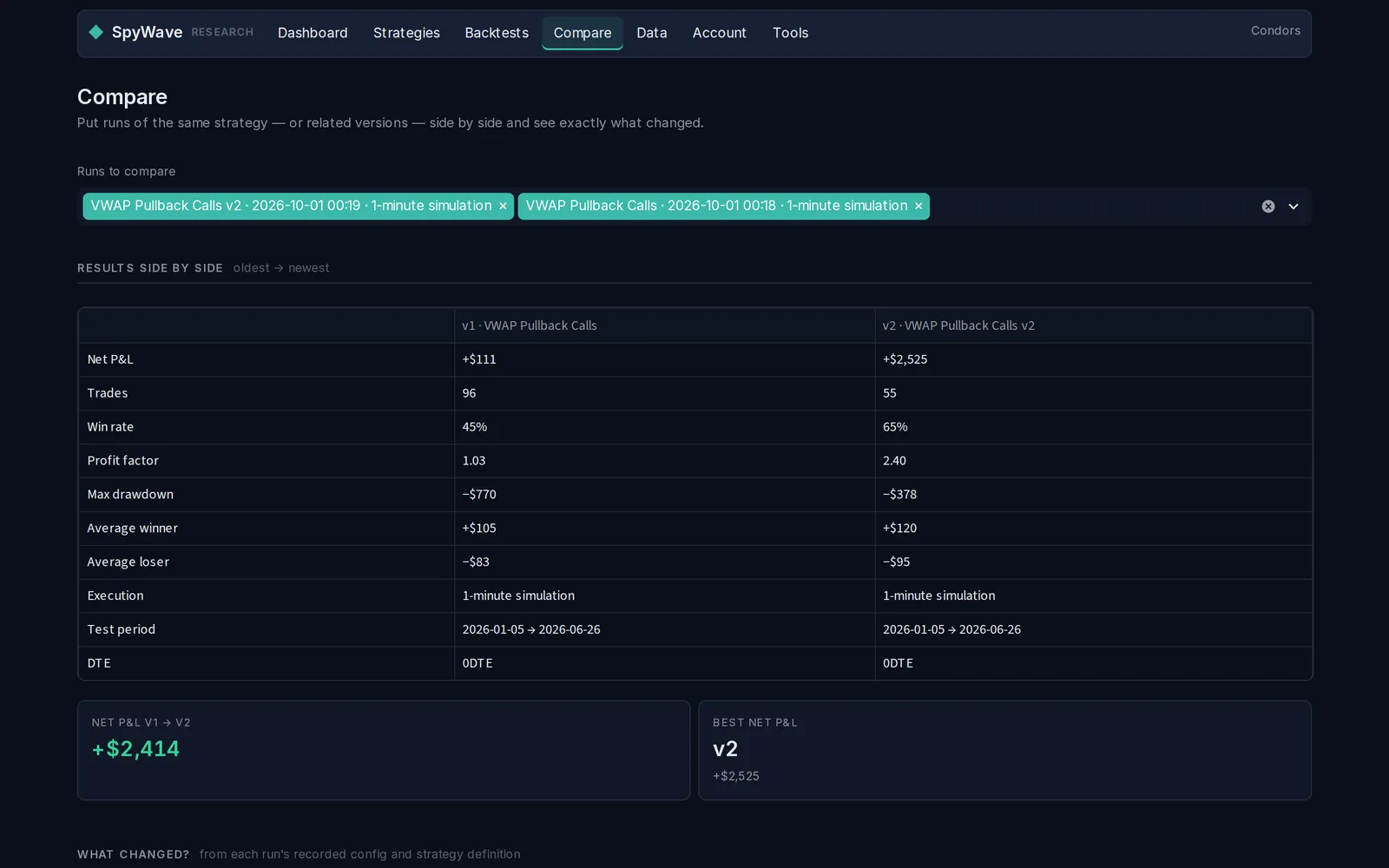Viewport: 1389px width, 868px height.
Task: Click the SpyWave brand name
Action: (x=147, y=32)
